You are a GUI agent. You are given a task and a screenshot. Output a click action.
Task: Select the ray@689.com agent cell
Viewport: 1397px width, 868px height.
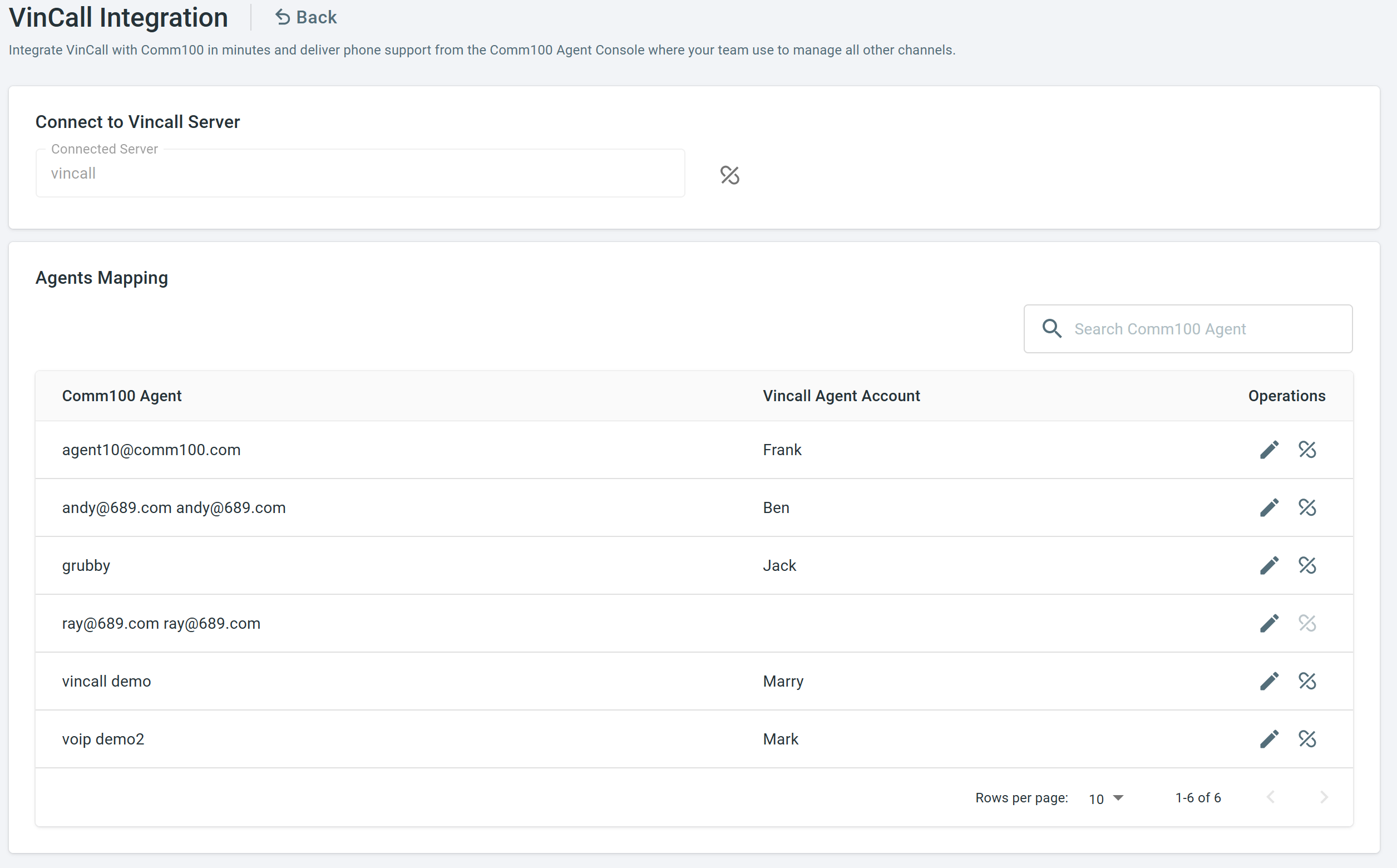161,623
